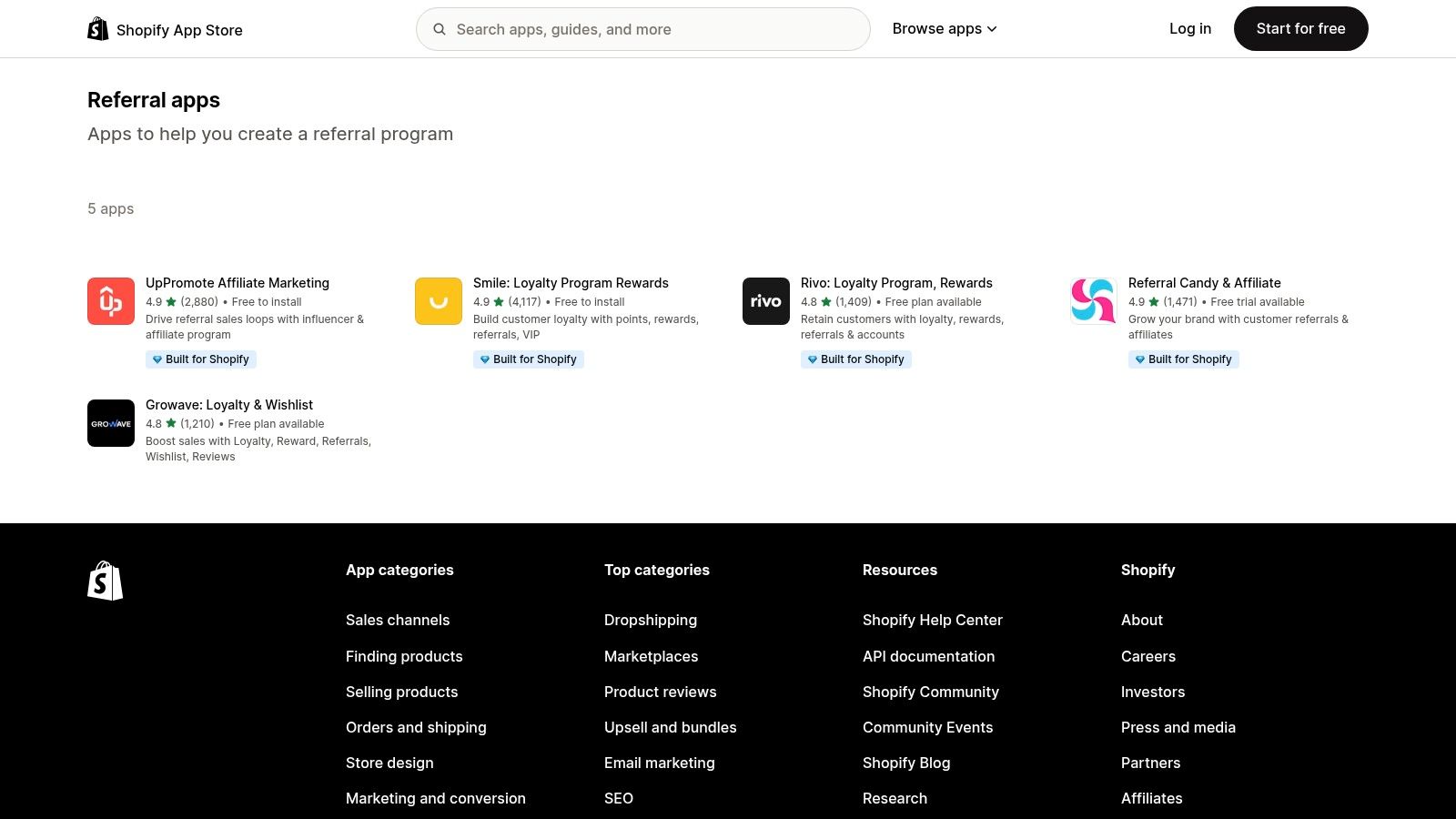Select the Dropshipping top category
The image size is (1456, 819).
(x=651, y=620)
